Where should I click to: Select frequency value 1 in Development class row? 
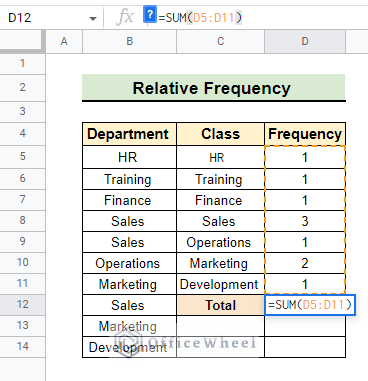pyautogui.click(x=305, y=284)
